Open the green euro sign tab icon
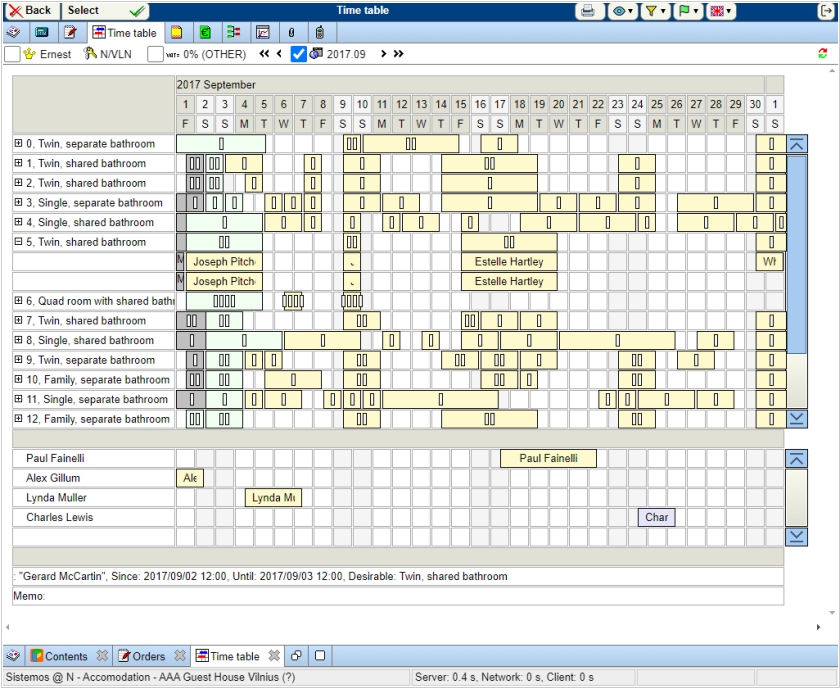 tap(204, 33)
